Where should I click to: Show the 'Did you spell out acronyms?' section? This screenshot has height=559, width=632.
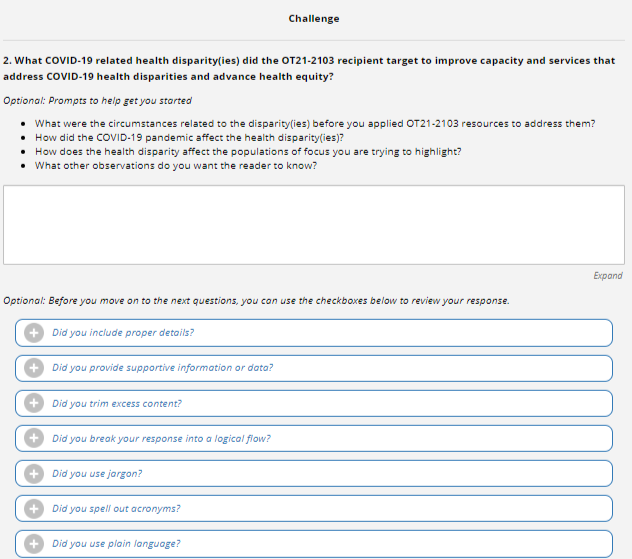tap(116, 508)
